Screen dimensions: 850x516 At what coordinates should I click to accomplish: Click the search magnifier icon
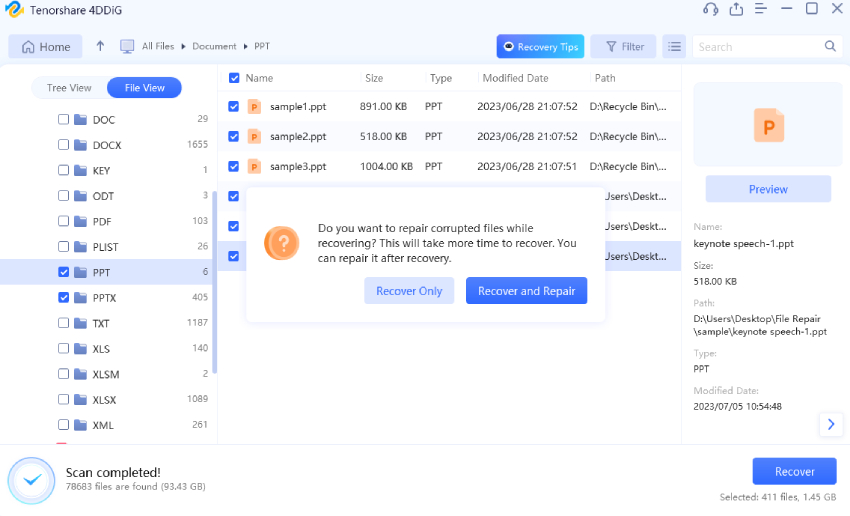[x=830, y=46]
